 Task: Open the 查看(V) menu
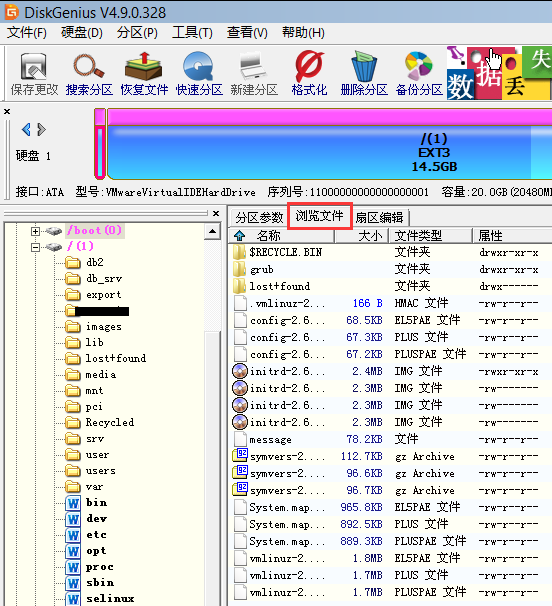[247, 32]
